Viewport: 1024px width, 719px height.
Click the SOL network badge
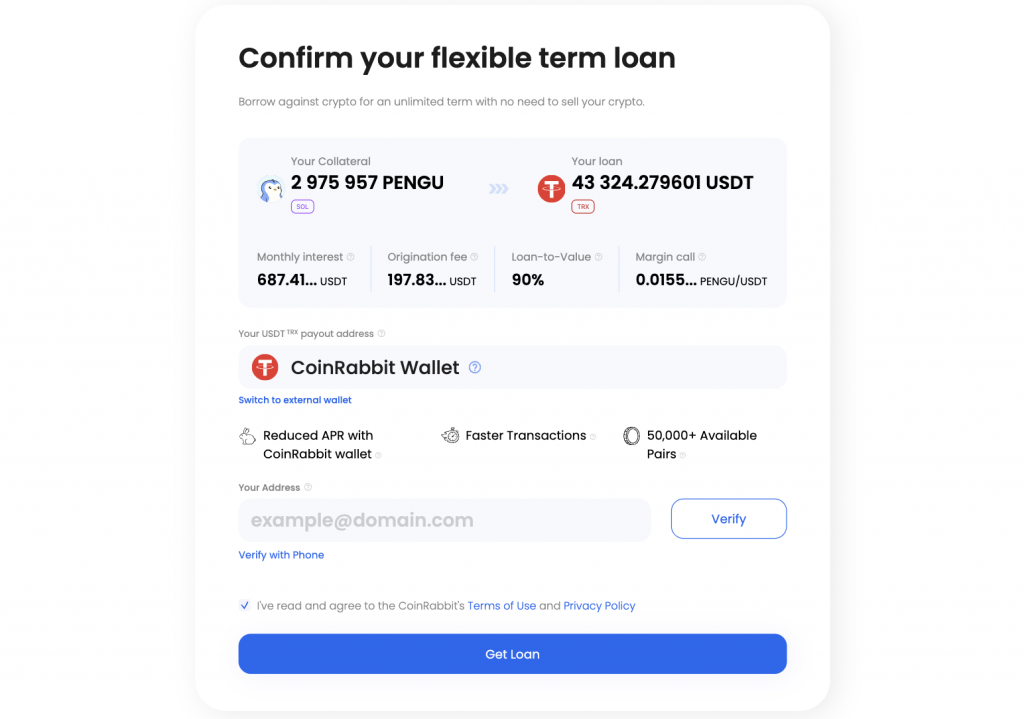[302, 206]
